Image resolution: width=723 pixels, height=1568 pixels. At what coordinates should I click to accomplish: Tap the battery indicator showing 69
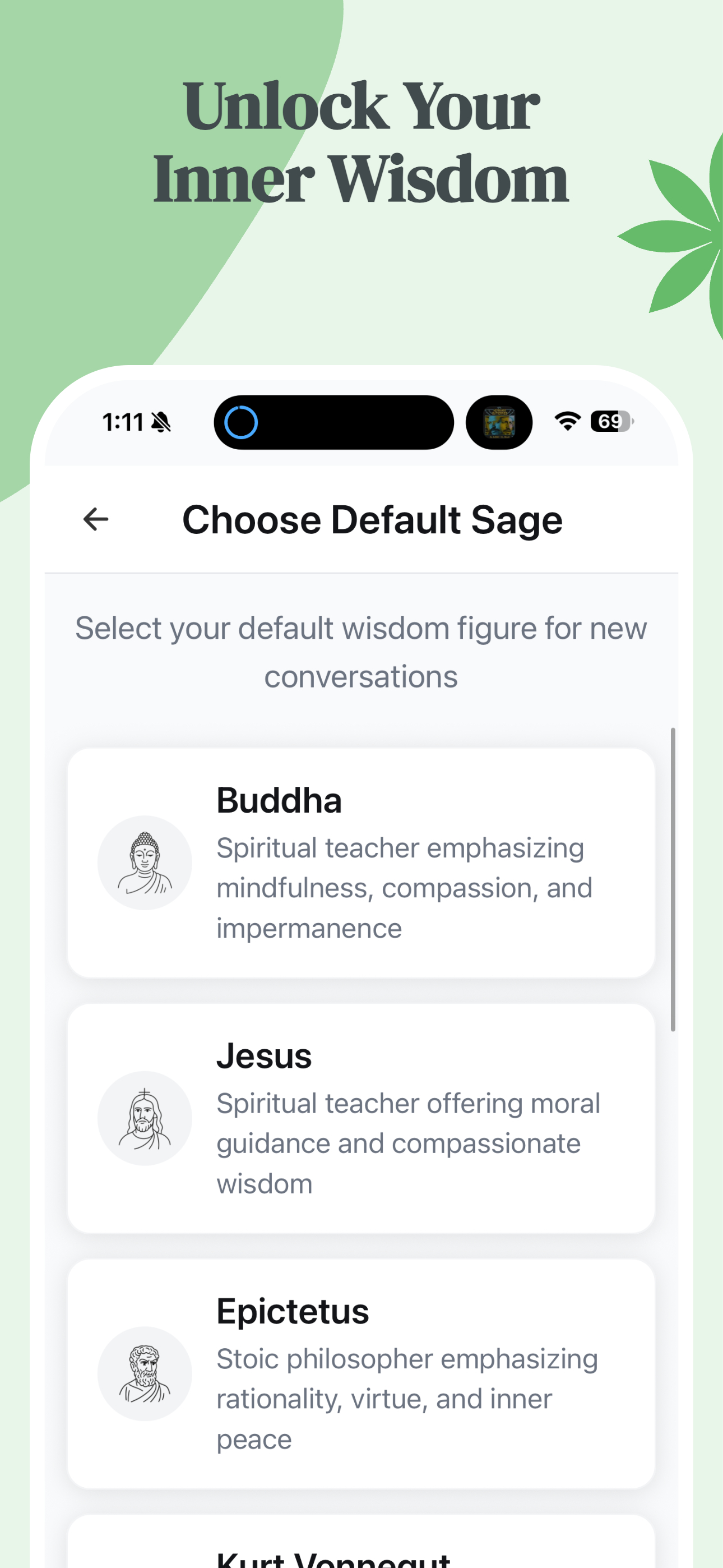612,421
